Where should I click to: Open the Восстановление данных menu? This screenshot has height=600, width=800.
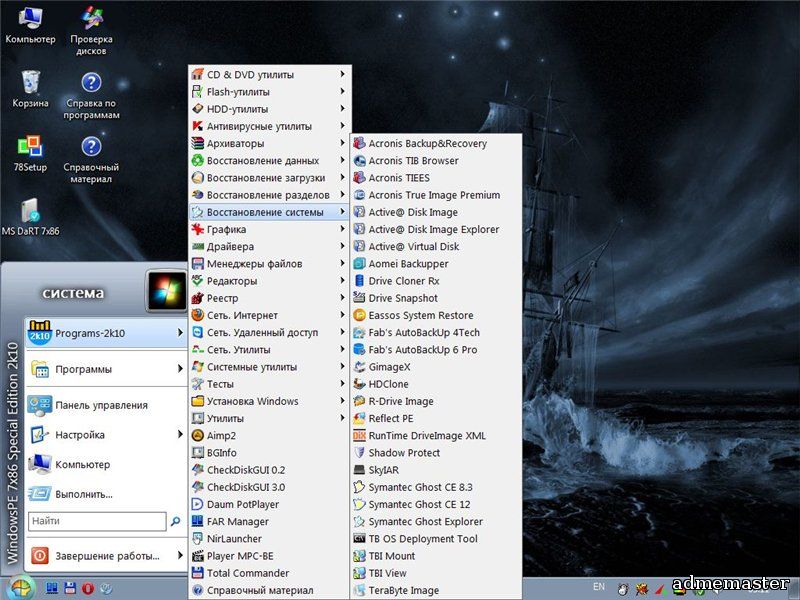[269, 161]
